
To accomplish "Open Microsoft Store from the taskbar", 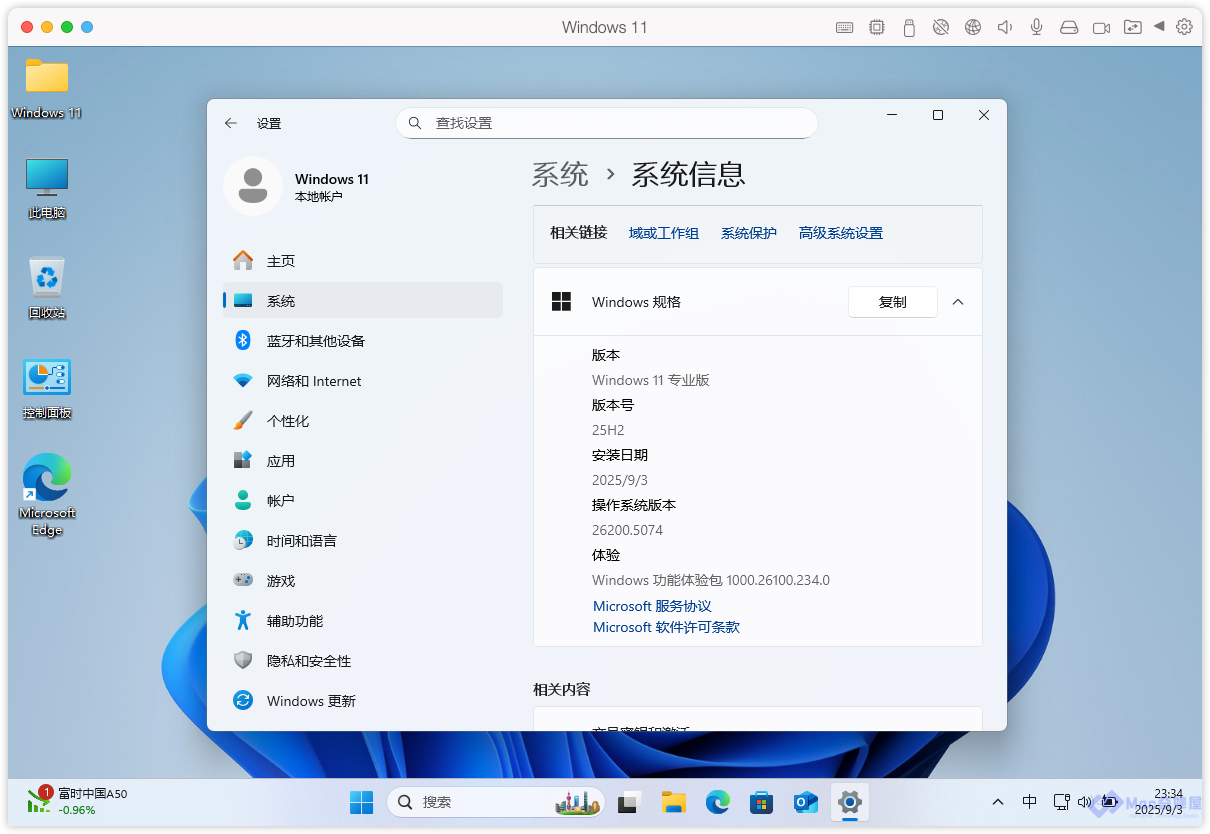I will pyautogui.click(x=761, y=802).
